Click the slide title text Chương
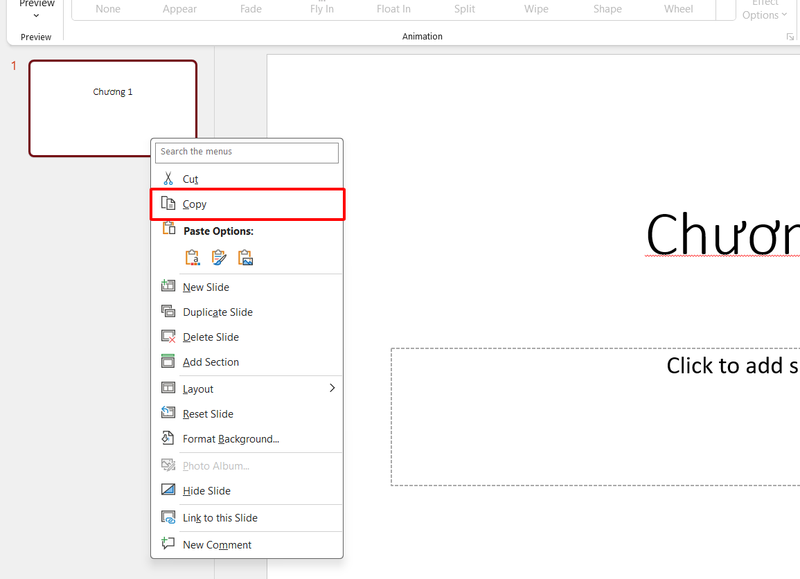Viewport: 800px width, 579px height. point(722,234)
